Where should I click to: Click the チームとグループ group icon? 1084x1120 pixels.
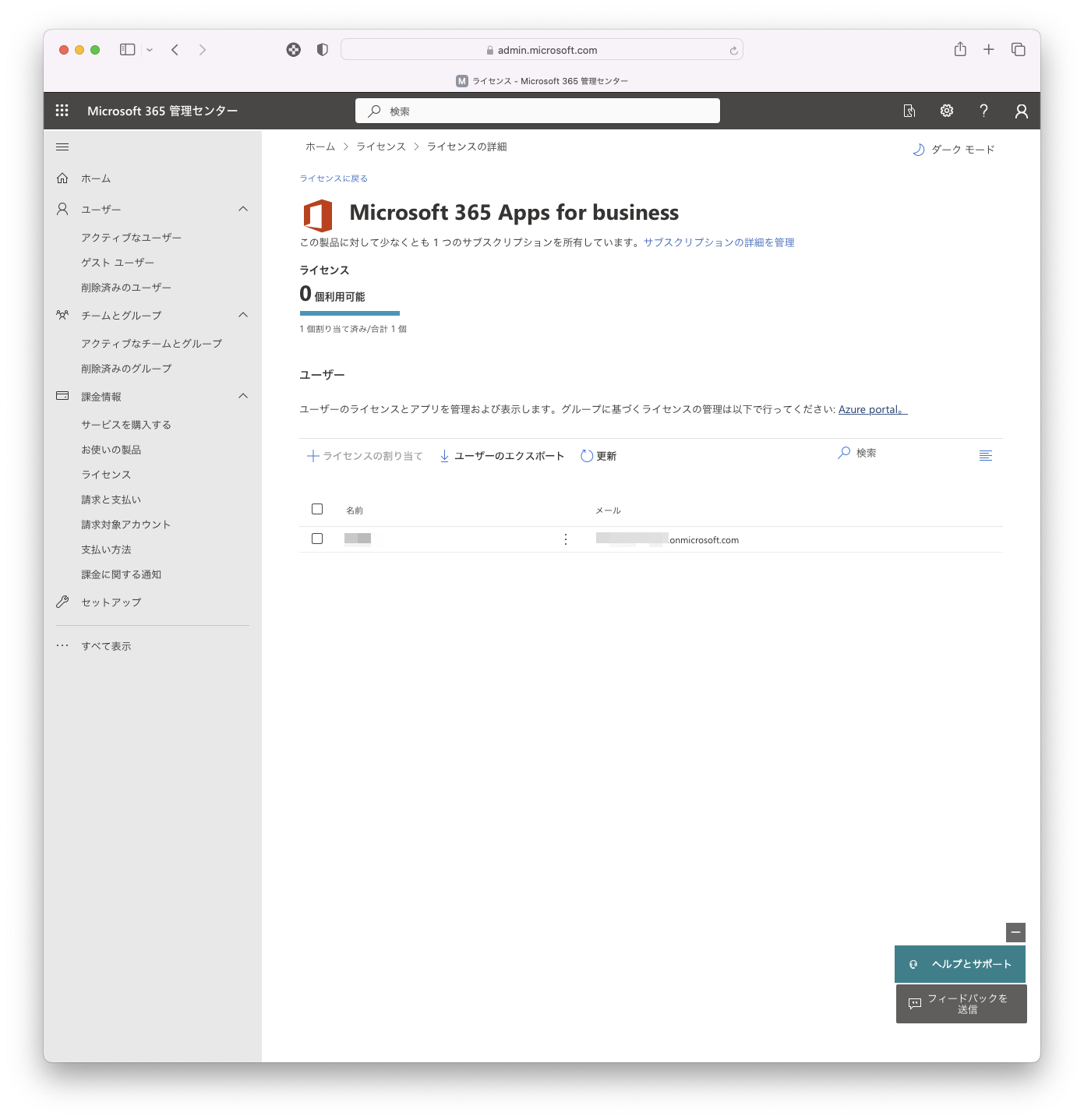coord(62,315)
